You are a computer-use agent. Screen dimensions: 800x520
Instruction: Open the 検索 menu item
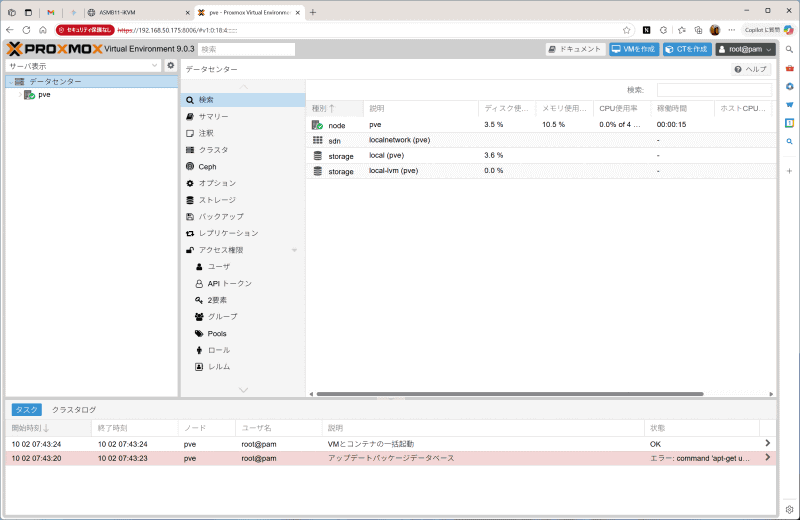click(243, 100)
